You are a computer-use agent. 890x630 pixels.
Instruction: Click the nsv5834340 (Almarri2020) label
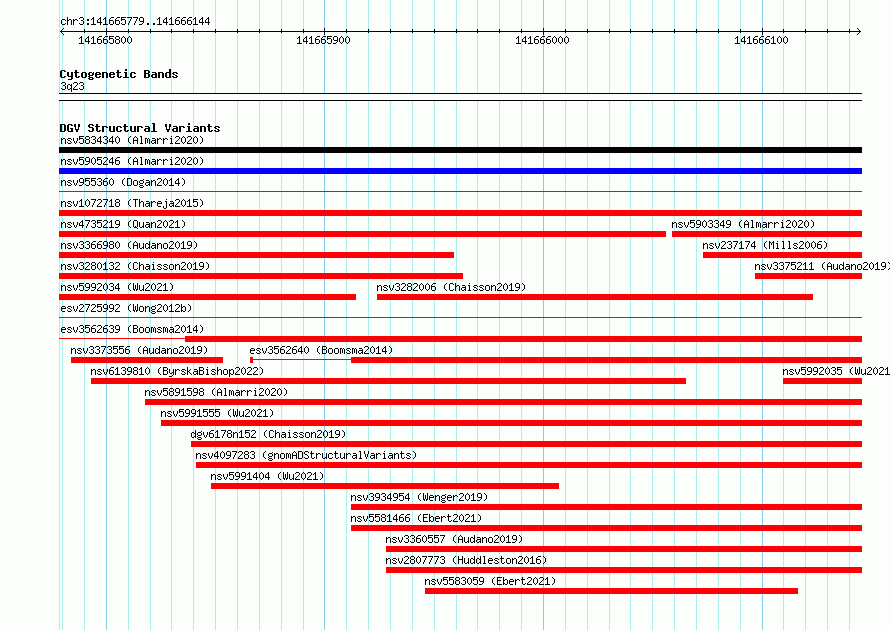[132, 140]
